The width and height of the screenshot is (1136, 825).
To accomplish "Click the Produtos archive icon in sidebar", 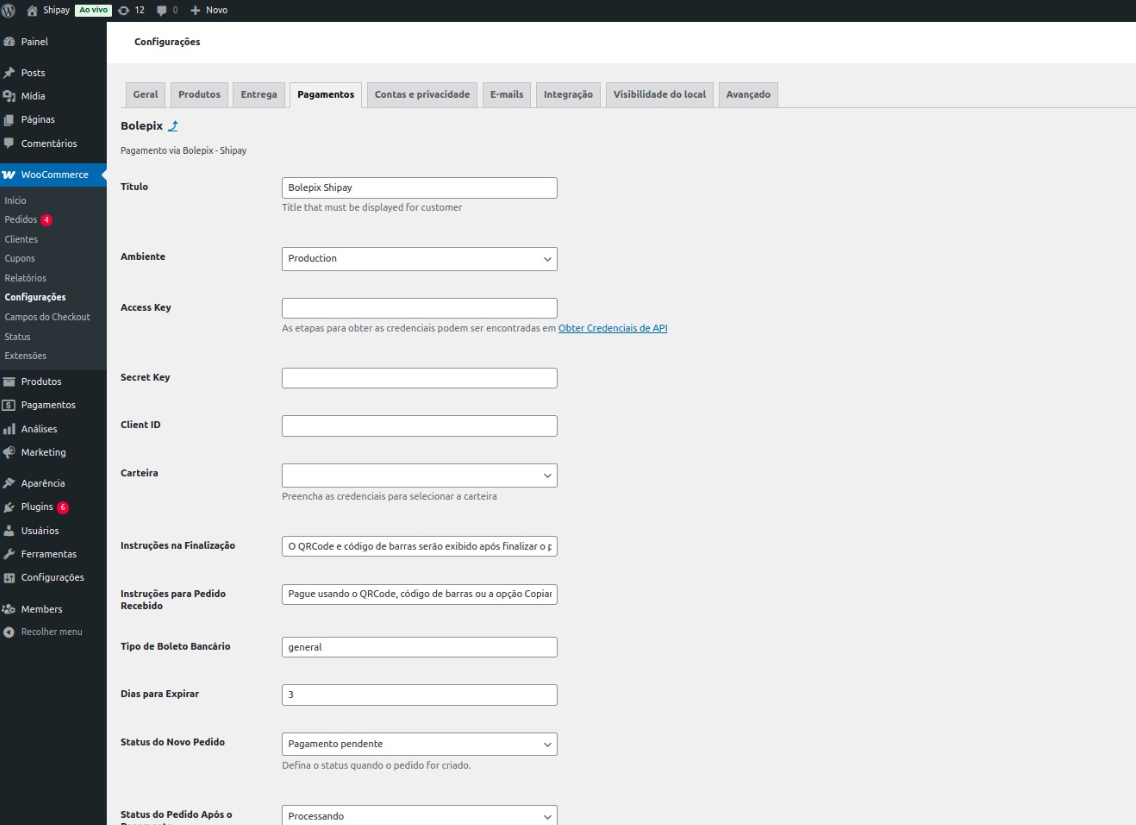I will point(9,382).
